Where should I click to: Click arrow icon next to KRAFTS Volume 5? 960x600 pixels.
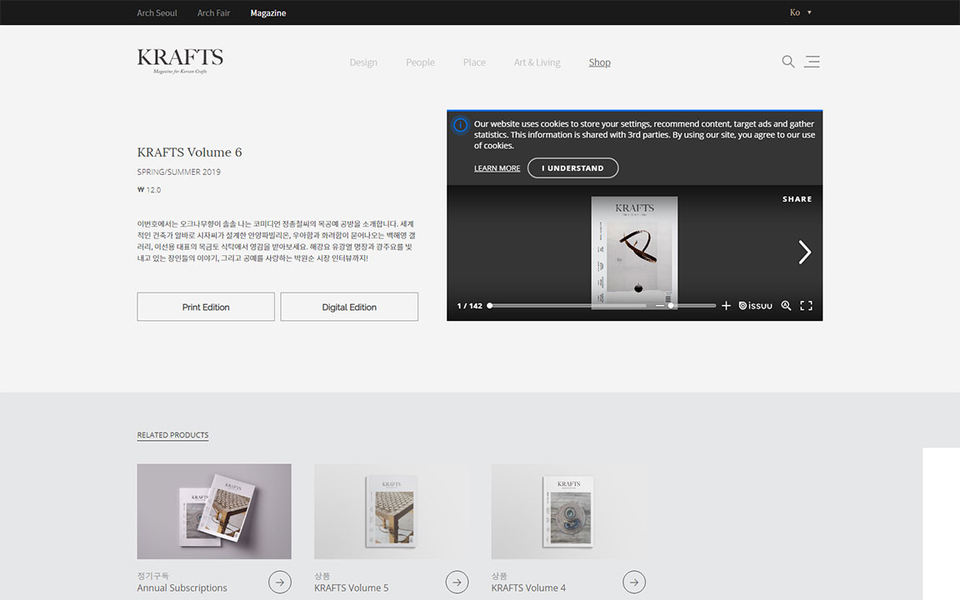pos(457,582)
